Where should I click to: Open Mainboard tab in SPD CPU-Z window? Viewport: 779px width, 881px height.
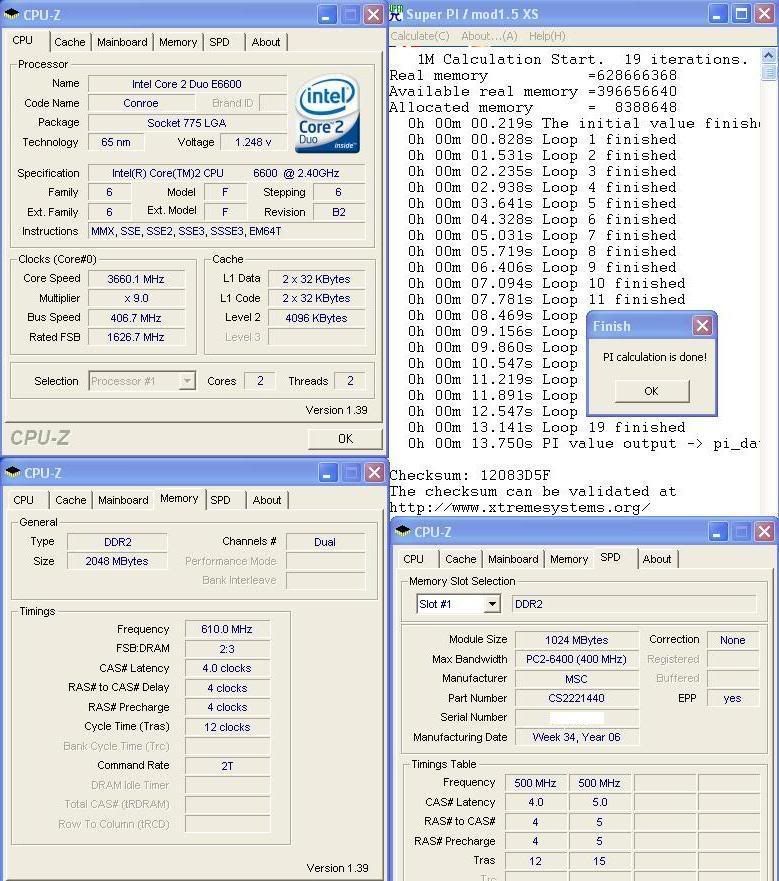(x=513, y=559)
